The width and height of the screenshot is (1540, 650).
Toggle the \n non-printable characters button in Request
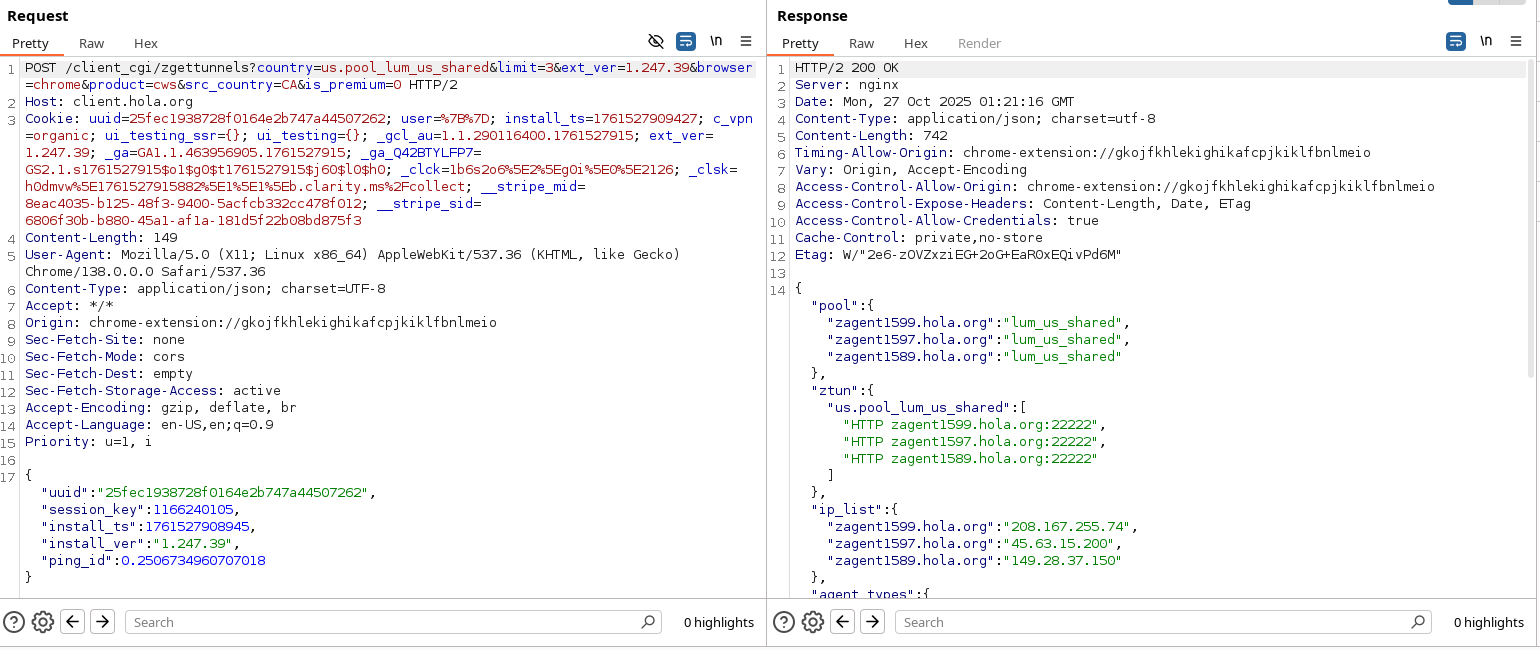716,41
